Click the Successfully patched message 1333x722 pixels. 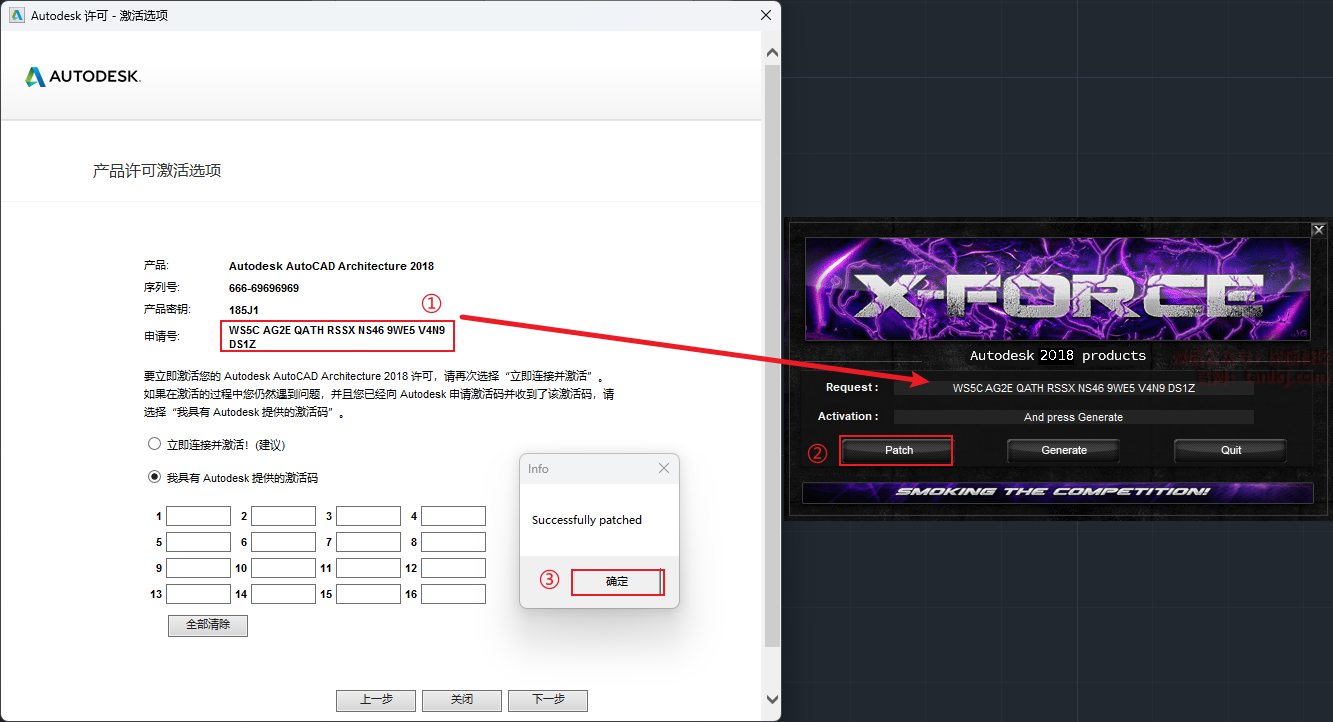(x=587, y=520)
